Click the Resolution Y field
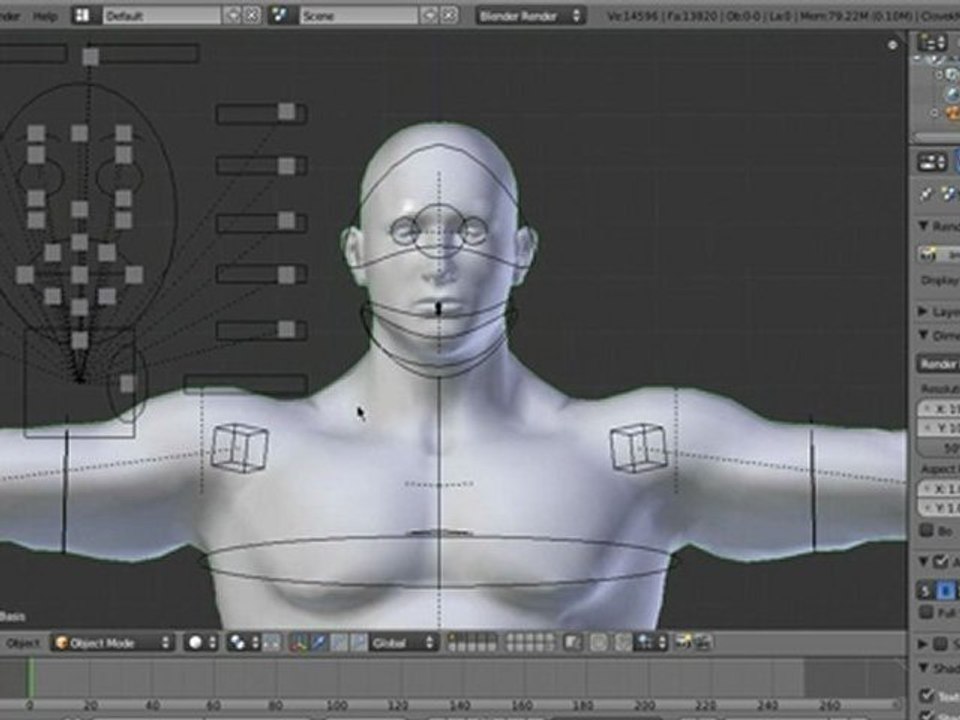This screenshot has width=960, height=720. pyautogui.click(x=939, y=427)
